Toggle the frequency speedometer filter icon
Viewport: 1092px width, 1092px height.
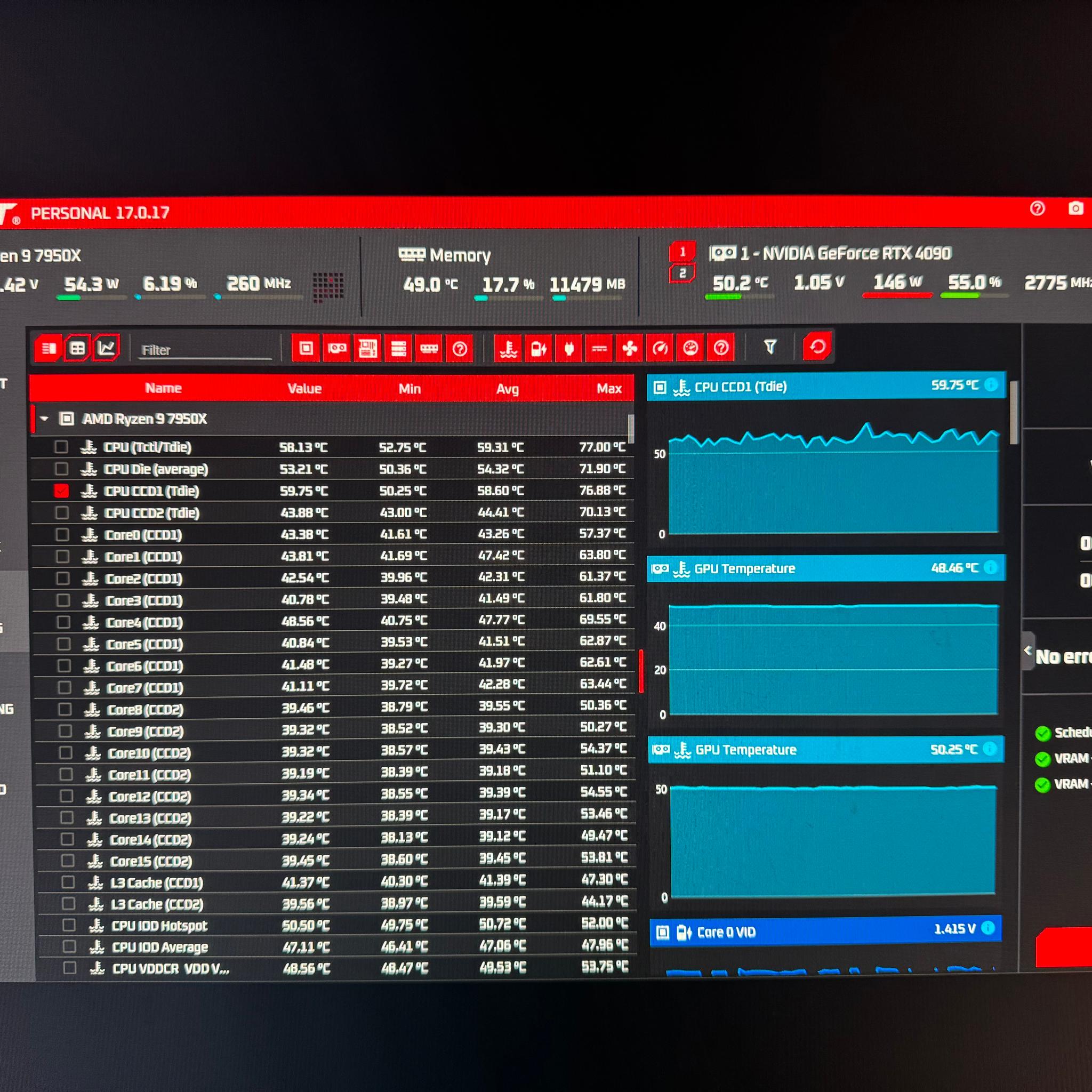[660, 348]
